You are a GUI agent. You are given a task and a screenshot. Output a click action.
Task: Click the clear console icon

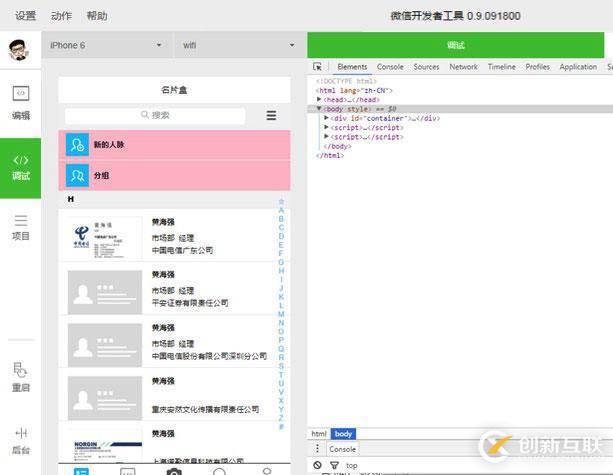click(x=317, y=465)
